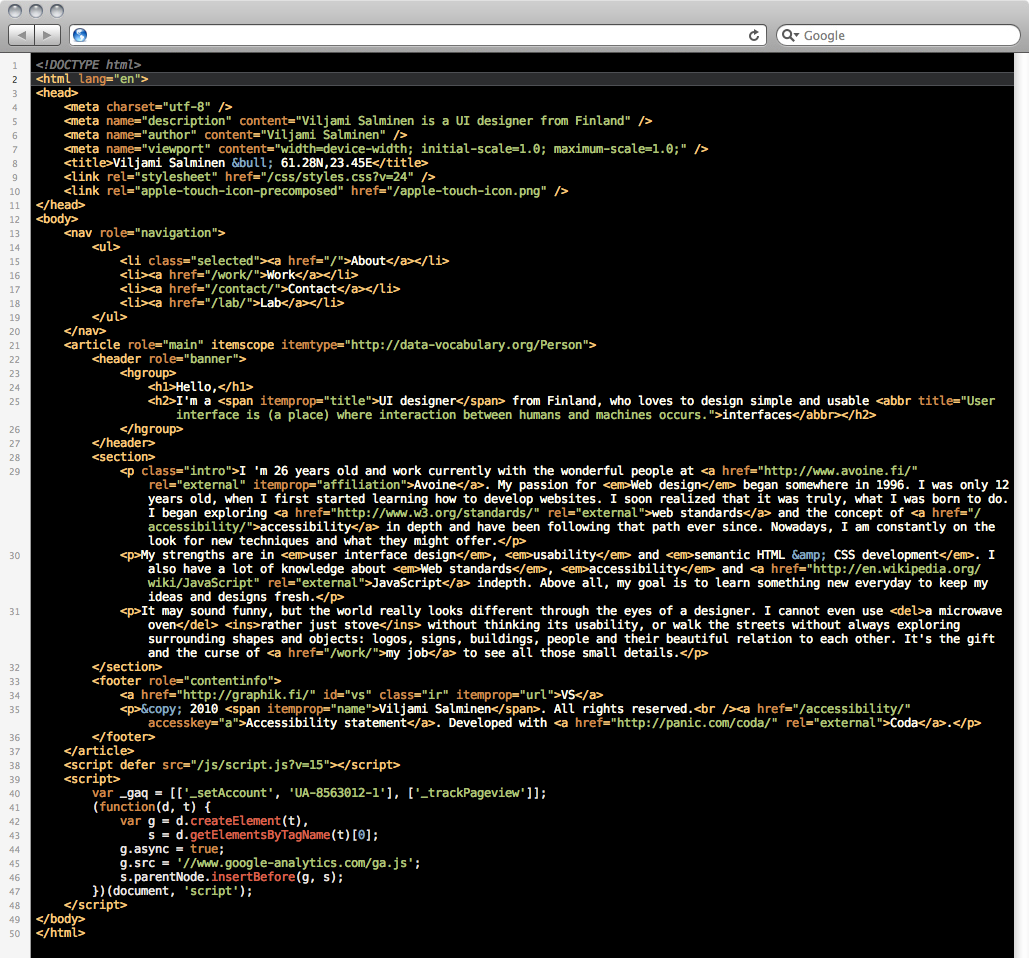Click inside the empty address bar
The width and height of the screenshot is (1029, 958).
(x=418, y=35)
